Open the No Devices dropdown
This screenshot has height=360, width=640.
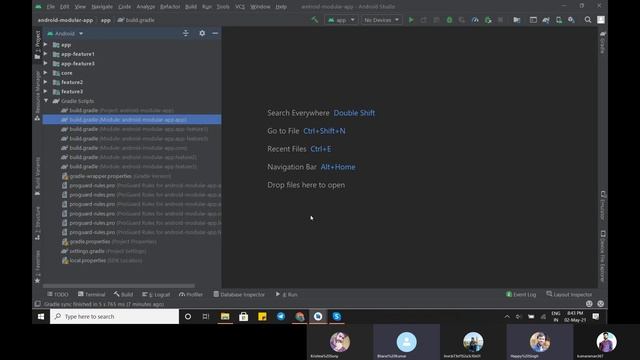[381, 20]
